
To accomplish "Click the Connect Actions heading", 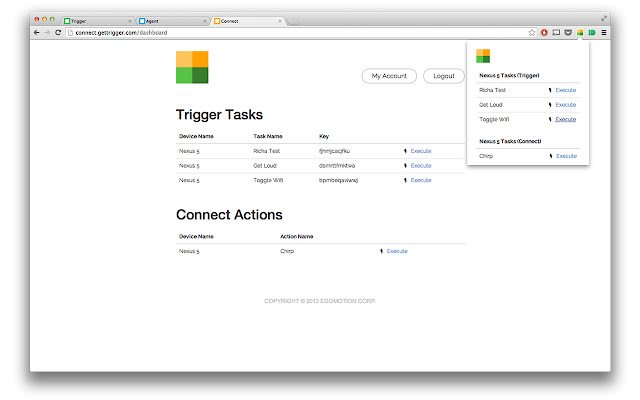I will (229, 215).
